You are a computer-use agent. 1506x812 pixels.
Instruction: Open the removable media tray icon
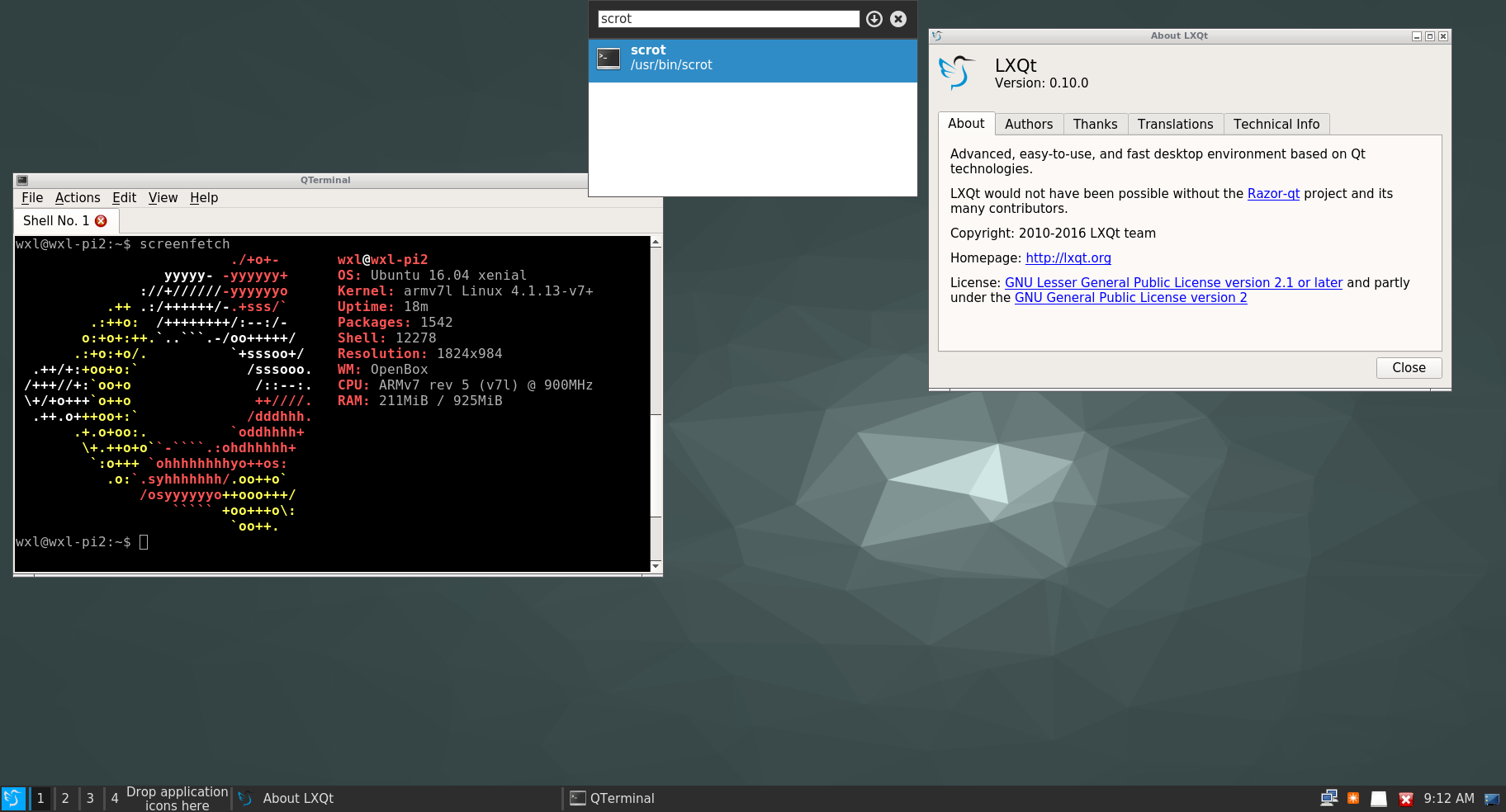[x=1379, y=799]
